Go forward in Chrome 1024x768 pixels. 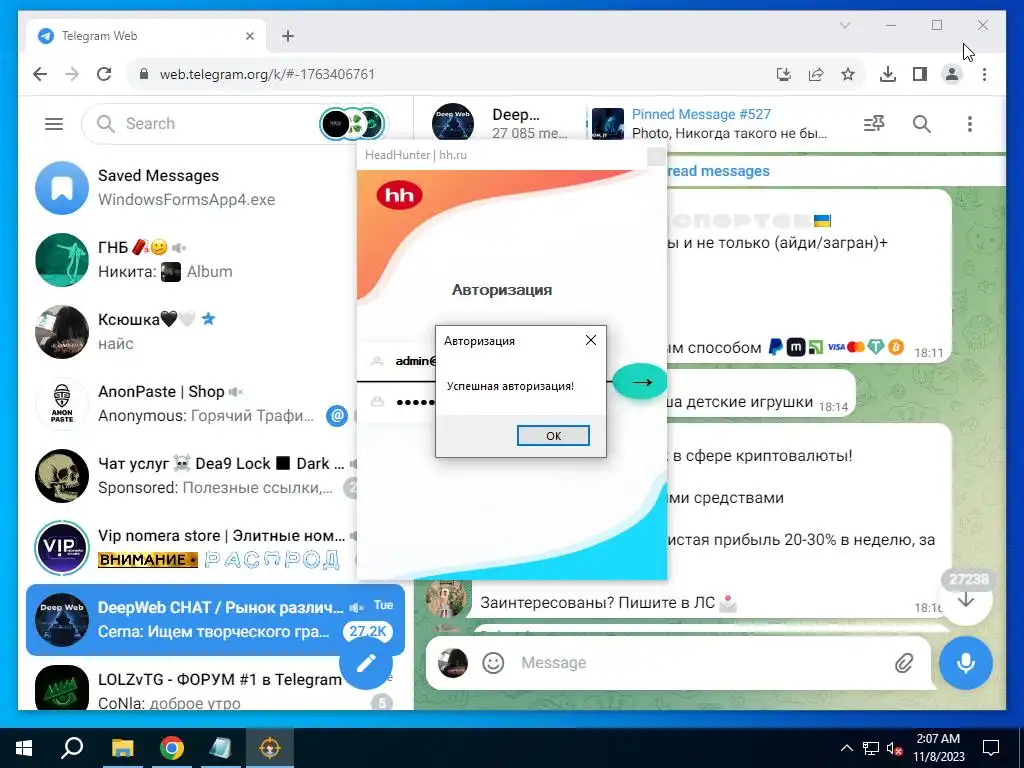(72, 74)
